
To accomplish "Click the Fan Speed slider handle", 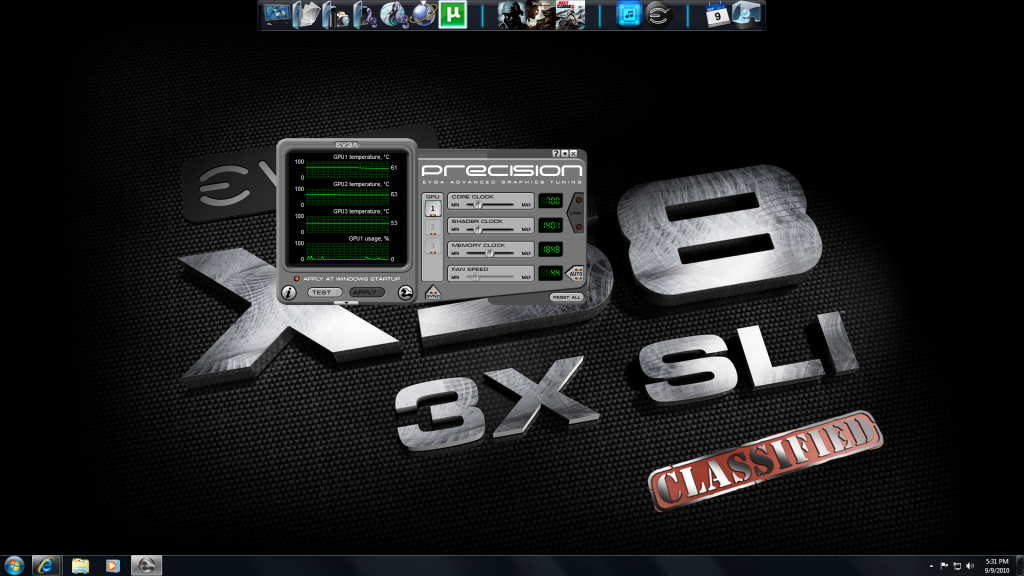I will 476,277.
